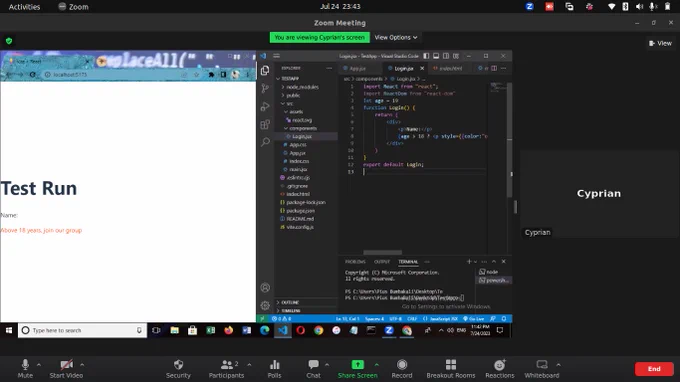The image size is (680, 382).
Task: Open the Explorer view in VS Code activity bar
Action: click(265, 70)
